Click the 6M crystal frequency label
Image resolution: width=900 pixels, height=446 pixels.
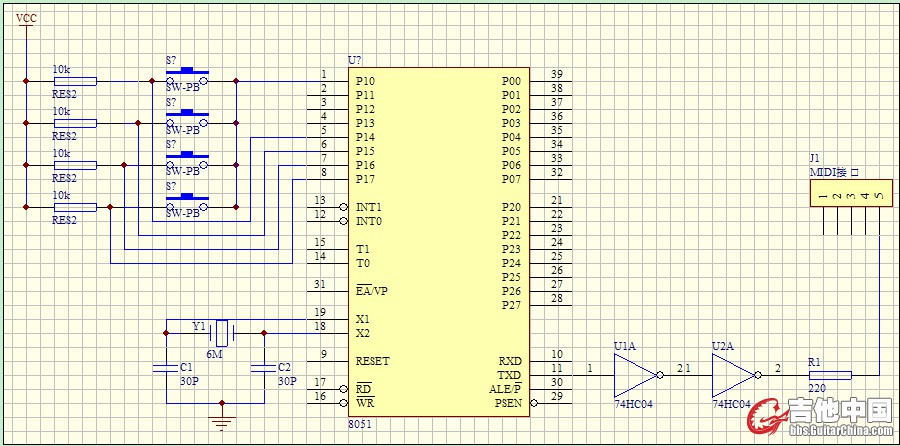(214, 354)
